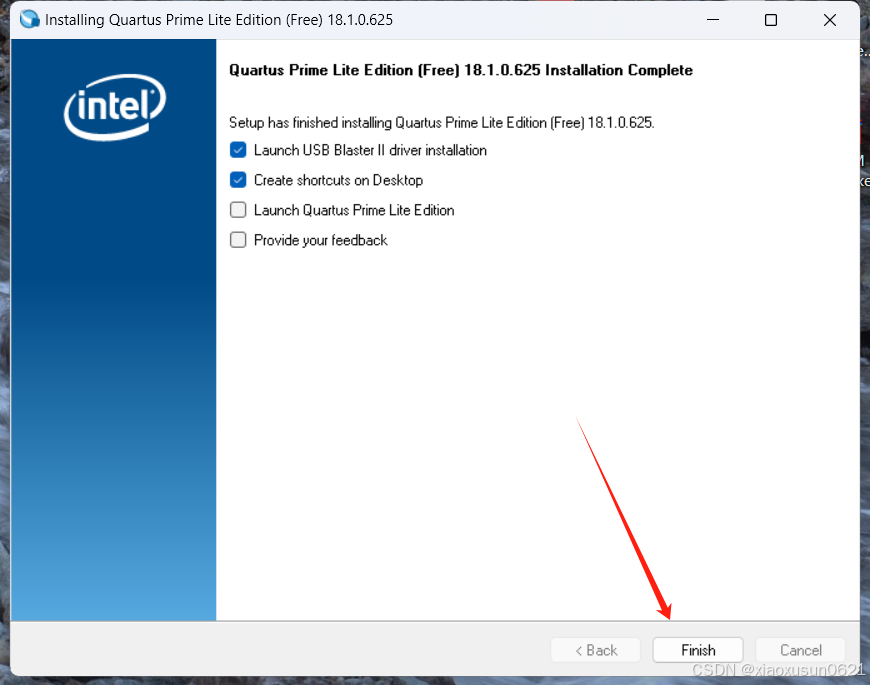This screenshot has width=870, height=685.
Task: Uncheck Create shortcuts on Desktop
Action: pos(238,180)
